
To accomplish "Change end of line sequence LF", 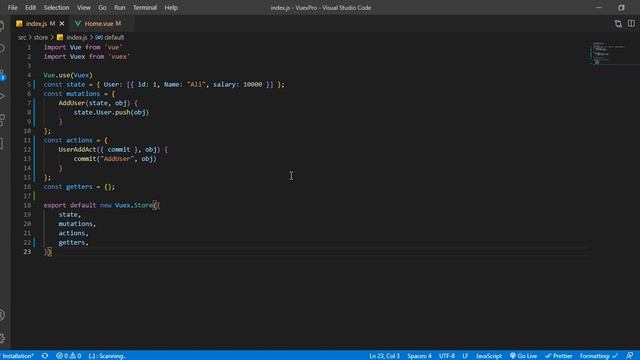I will click(465, 356).
